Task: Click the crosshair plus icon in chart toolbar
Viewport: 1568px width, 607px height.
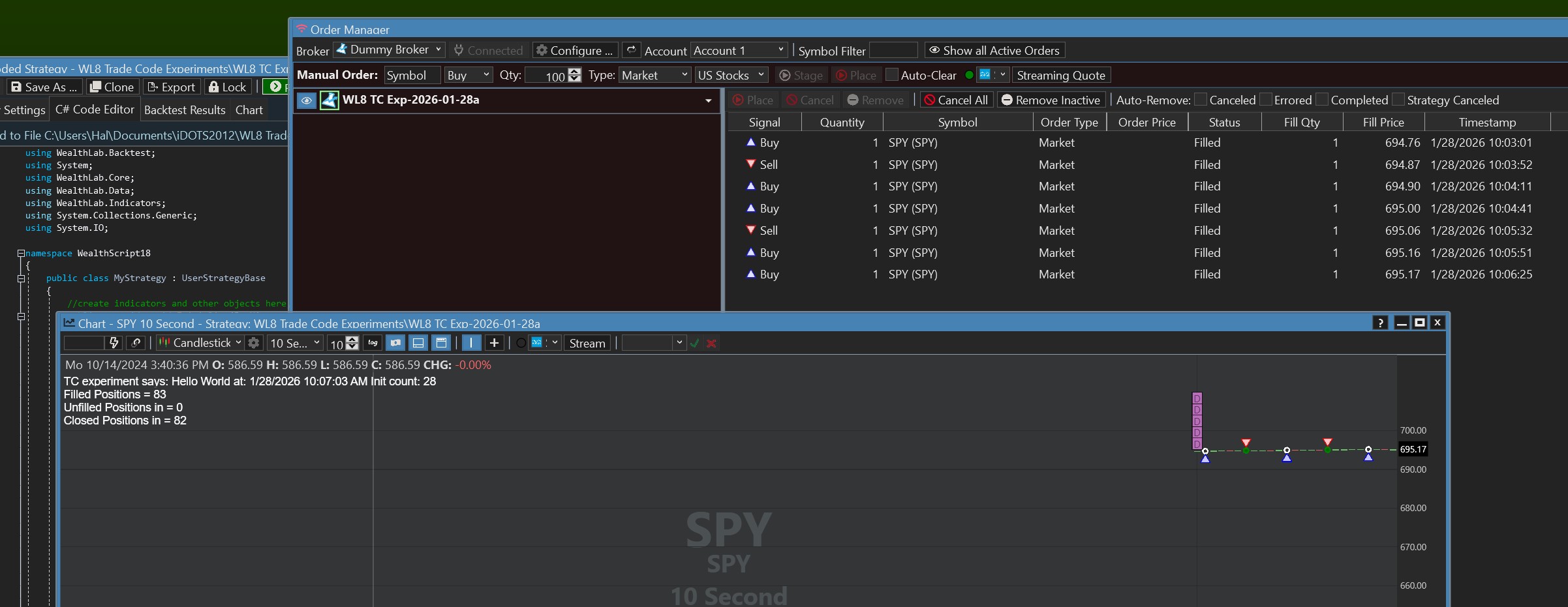Action: coord(494,343)
